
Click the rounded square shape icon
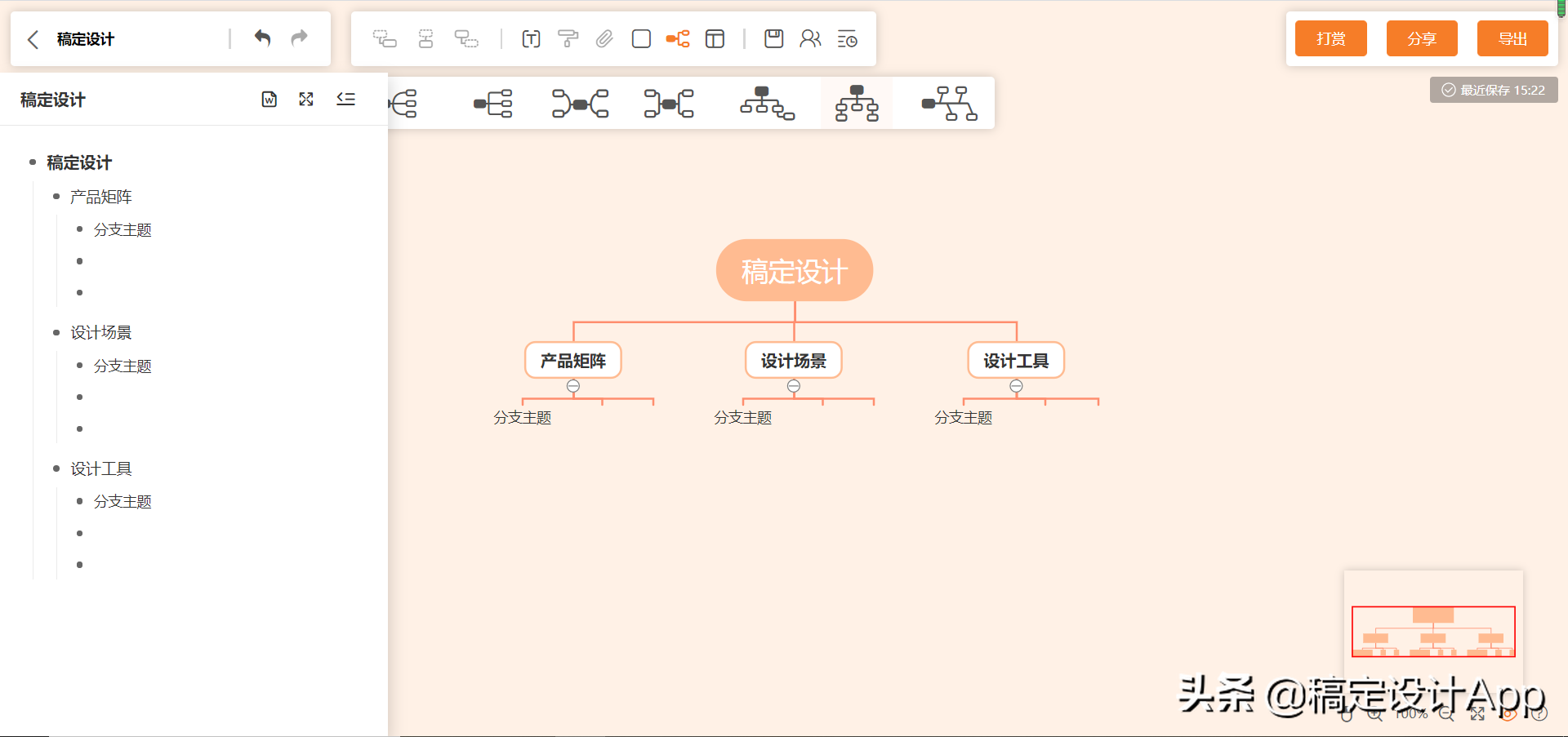point(641,38)
